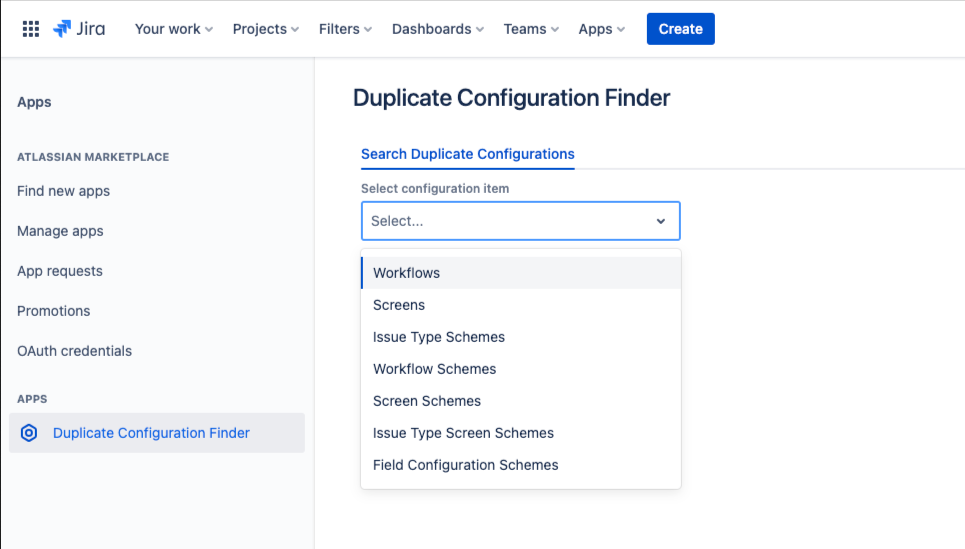Open the Teams dropdown menu
965x549 pixels.
[x=531, y=29]
